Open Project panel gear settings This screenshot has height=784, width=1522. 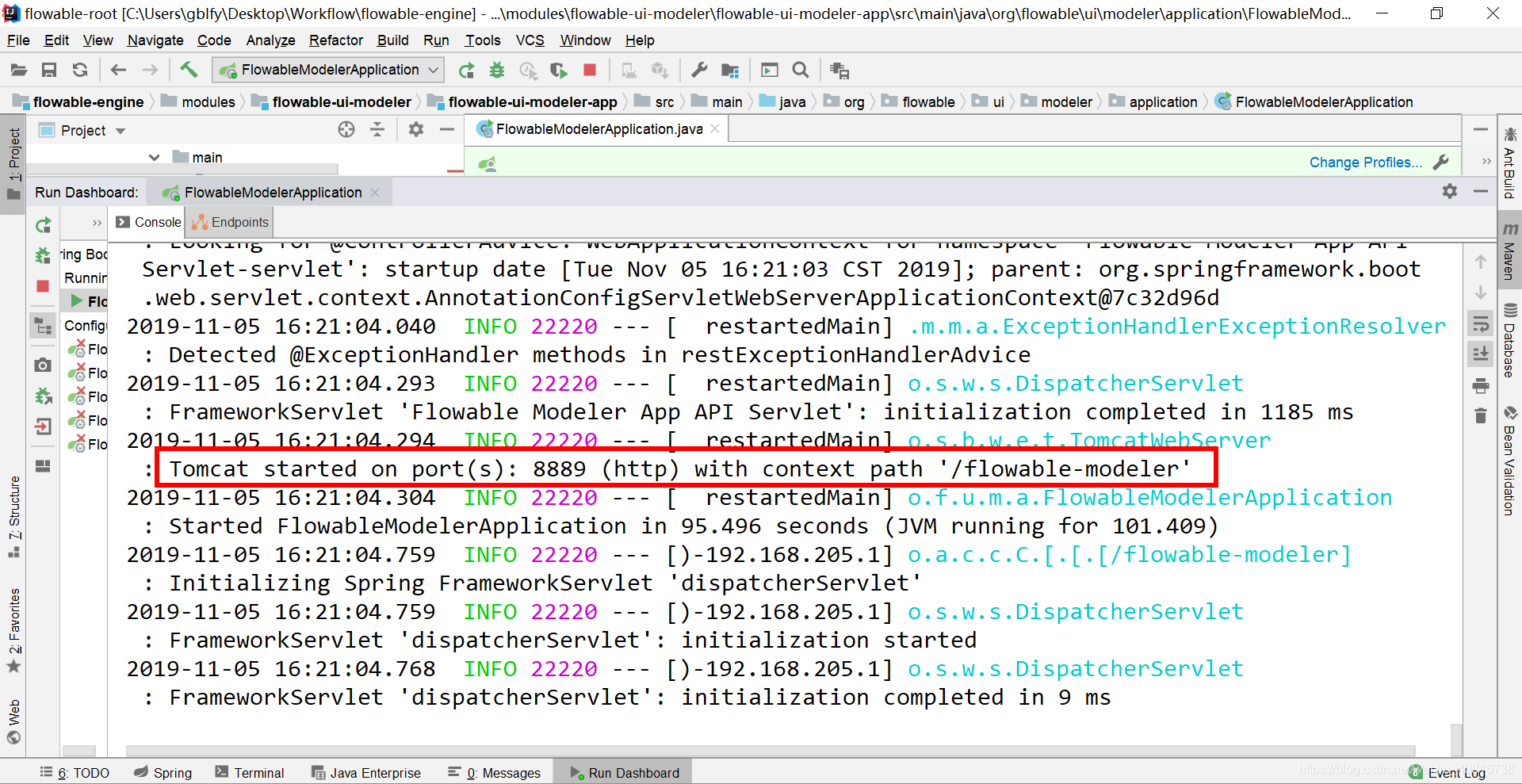coord(416,129)
